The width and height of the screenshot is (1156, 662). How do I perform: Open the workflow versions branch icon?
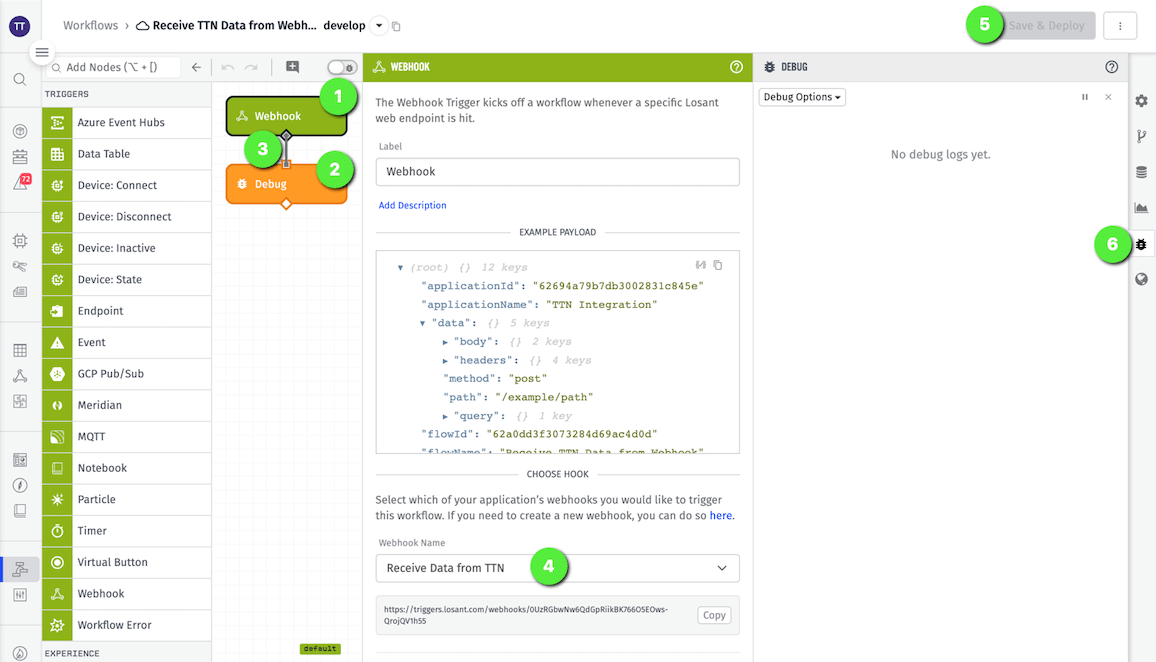point(1141,137)
